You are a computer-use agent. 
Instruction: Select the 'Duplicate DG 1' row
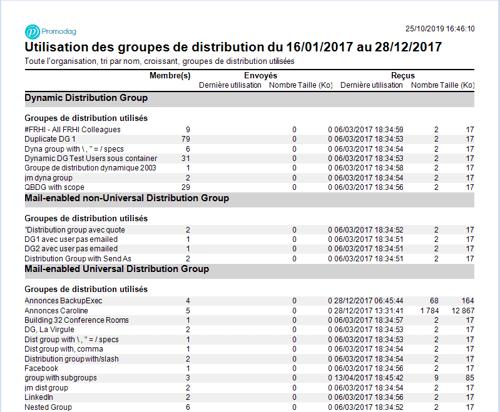(249, 139)
